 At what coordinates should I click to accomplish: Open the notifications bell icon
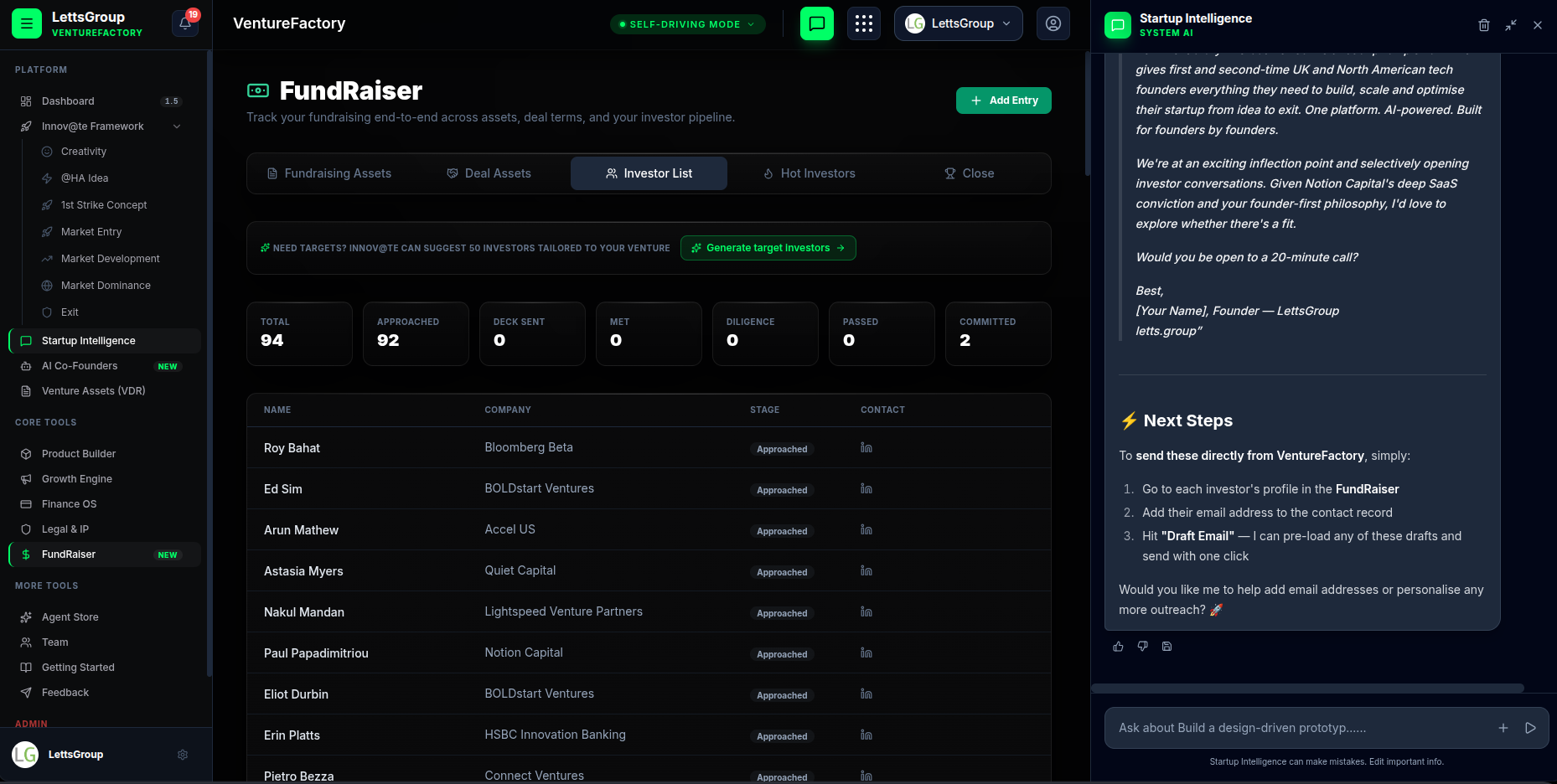tap(185, 23)
